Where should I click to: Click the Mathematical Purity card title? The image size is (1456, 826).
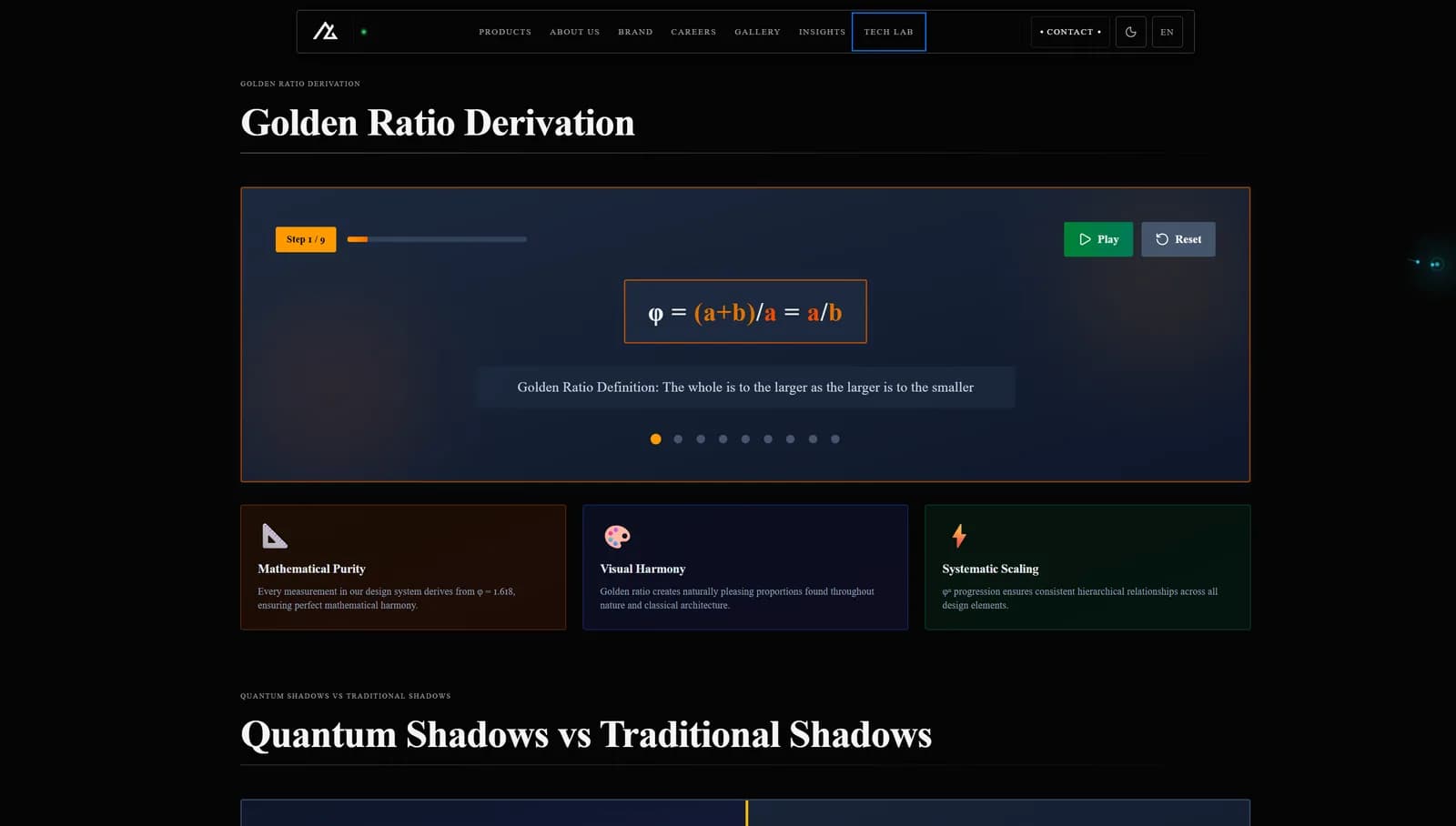[311, 569]
